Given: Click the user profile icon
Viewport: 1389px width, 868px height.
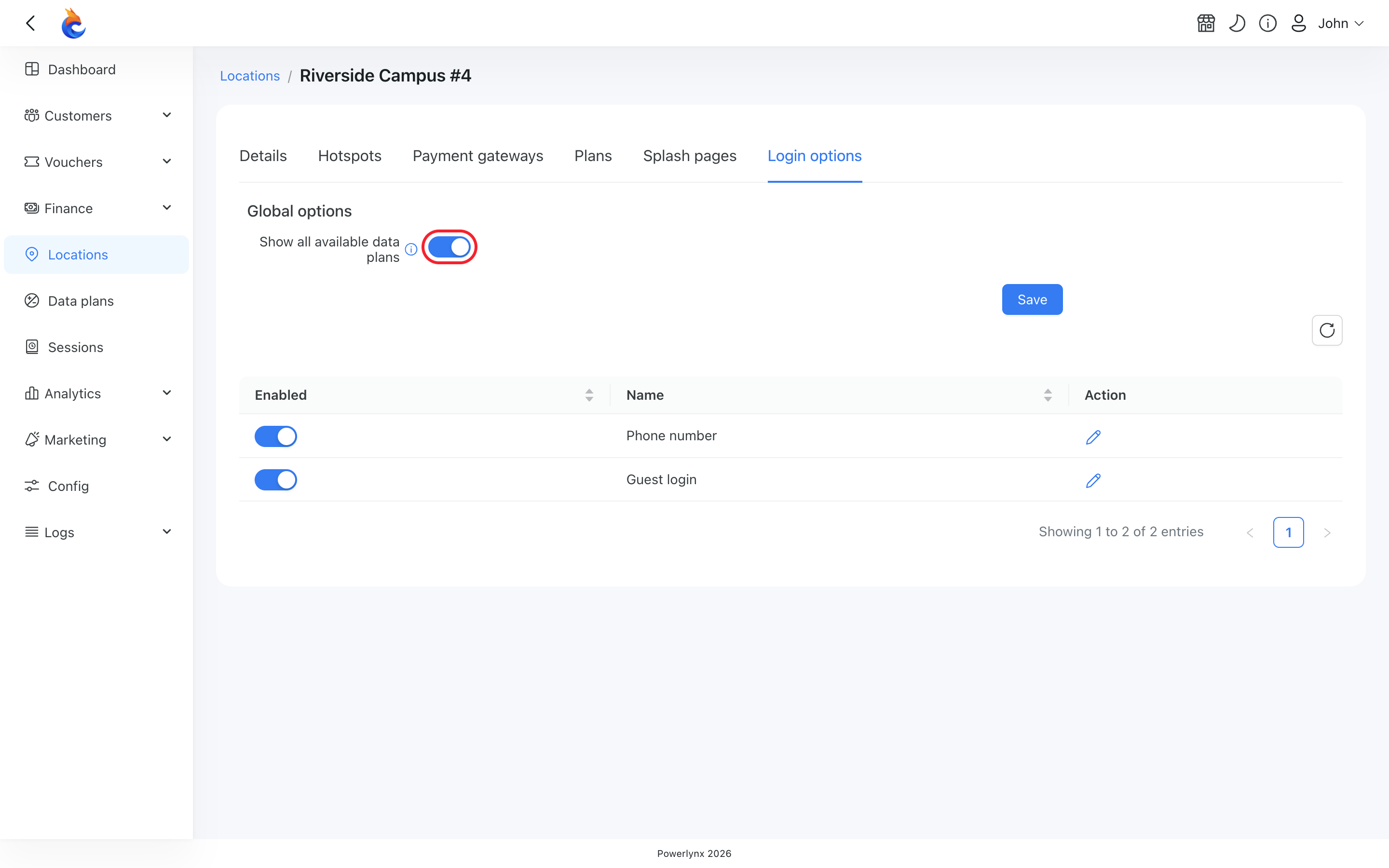Looking at the screenshot, I should click(x=1298, y=24).
